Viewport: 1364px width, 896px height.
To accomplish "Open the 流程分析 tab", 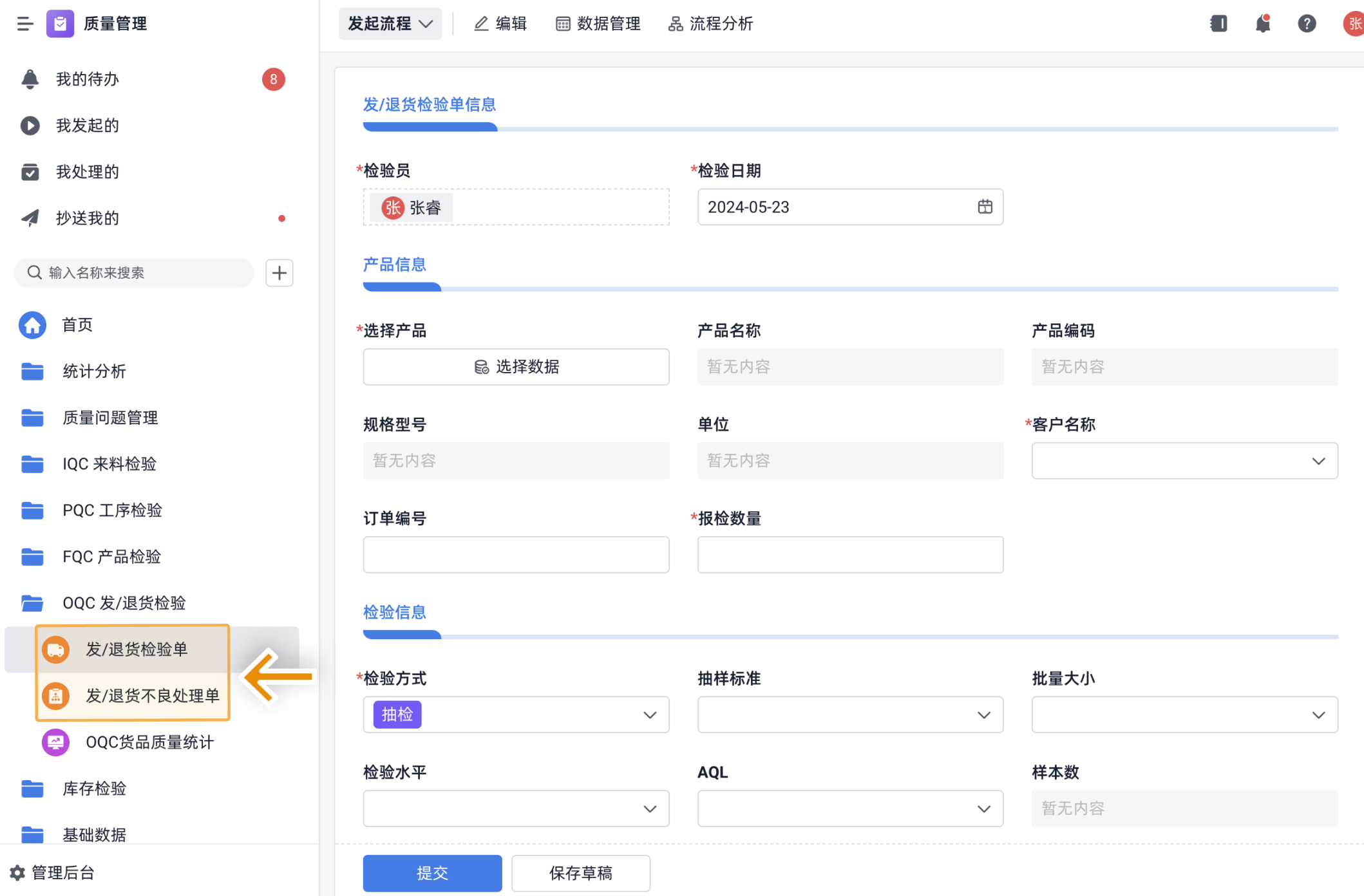I will pos(711,24).
